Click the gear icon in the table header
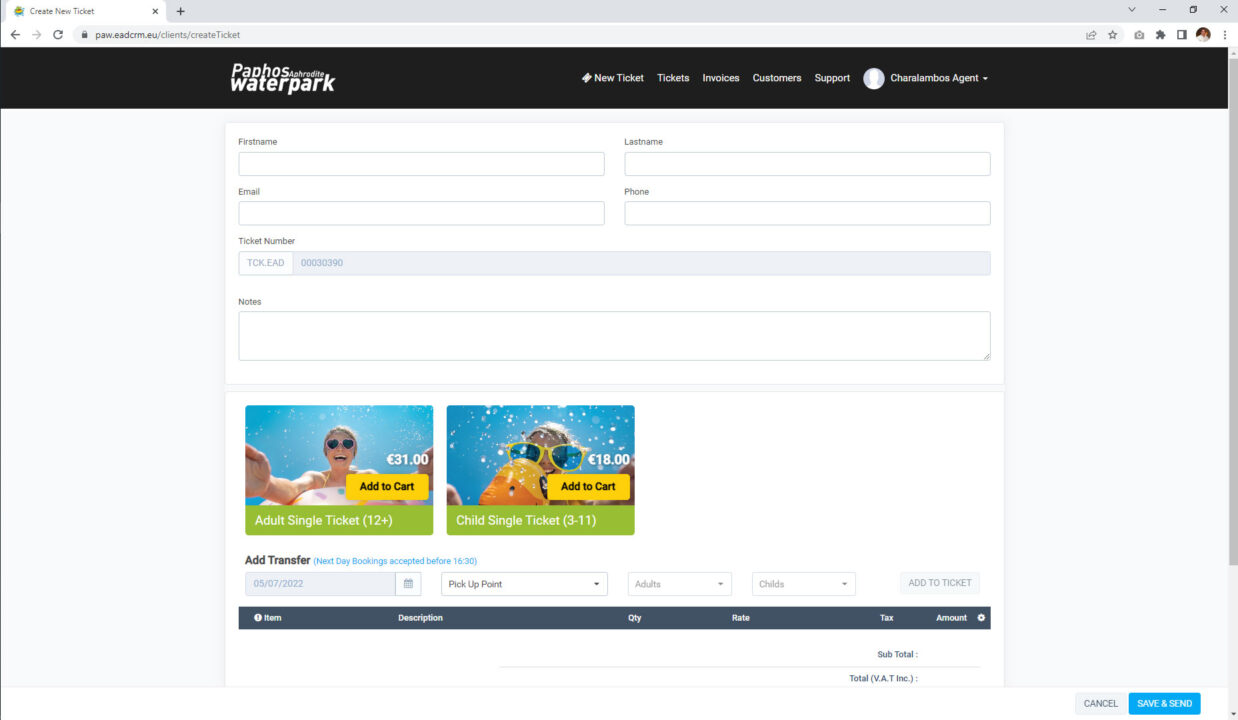1238x720 pixels. click(x=981, y=618)
